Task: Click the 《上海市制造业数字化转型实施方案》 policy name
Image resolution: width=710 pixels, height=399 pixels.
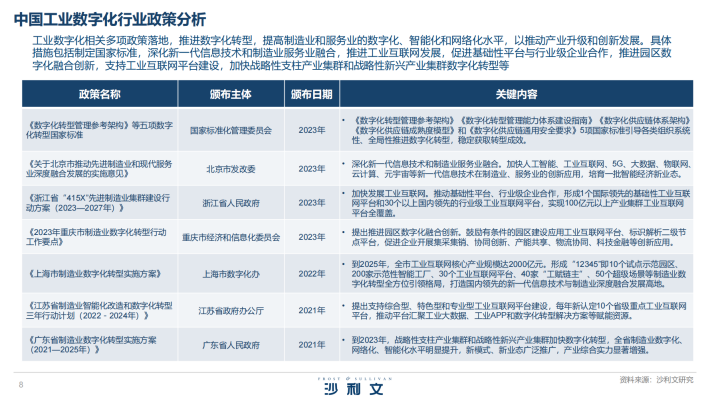Action: coord(95,274)
